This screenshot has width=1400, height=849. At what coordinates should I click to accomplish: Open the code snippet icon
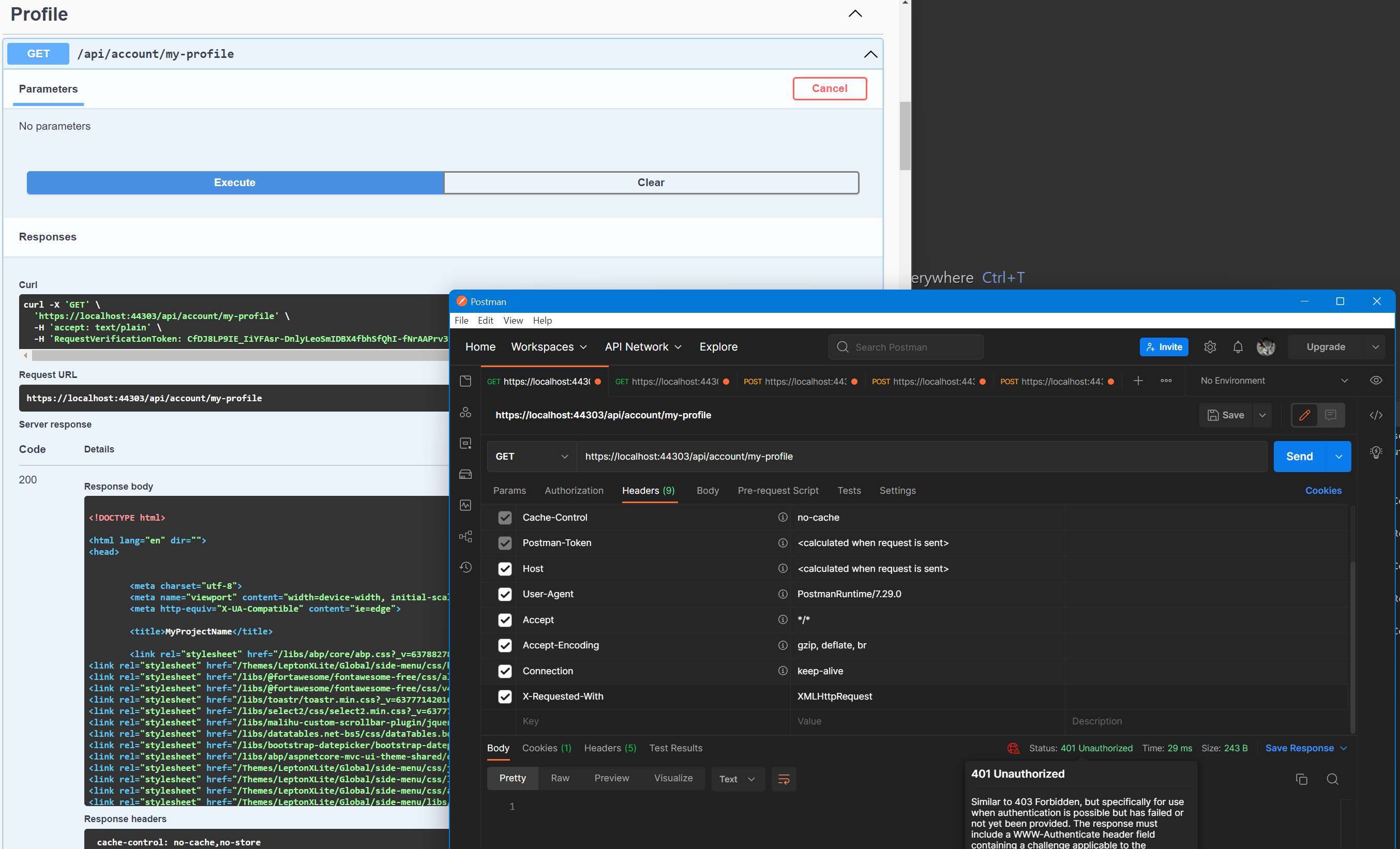pyautogui.click(x=1376, y=415)
